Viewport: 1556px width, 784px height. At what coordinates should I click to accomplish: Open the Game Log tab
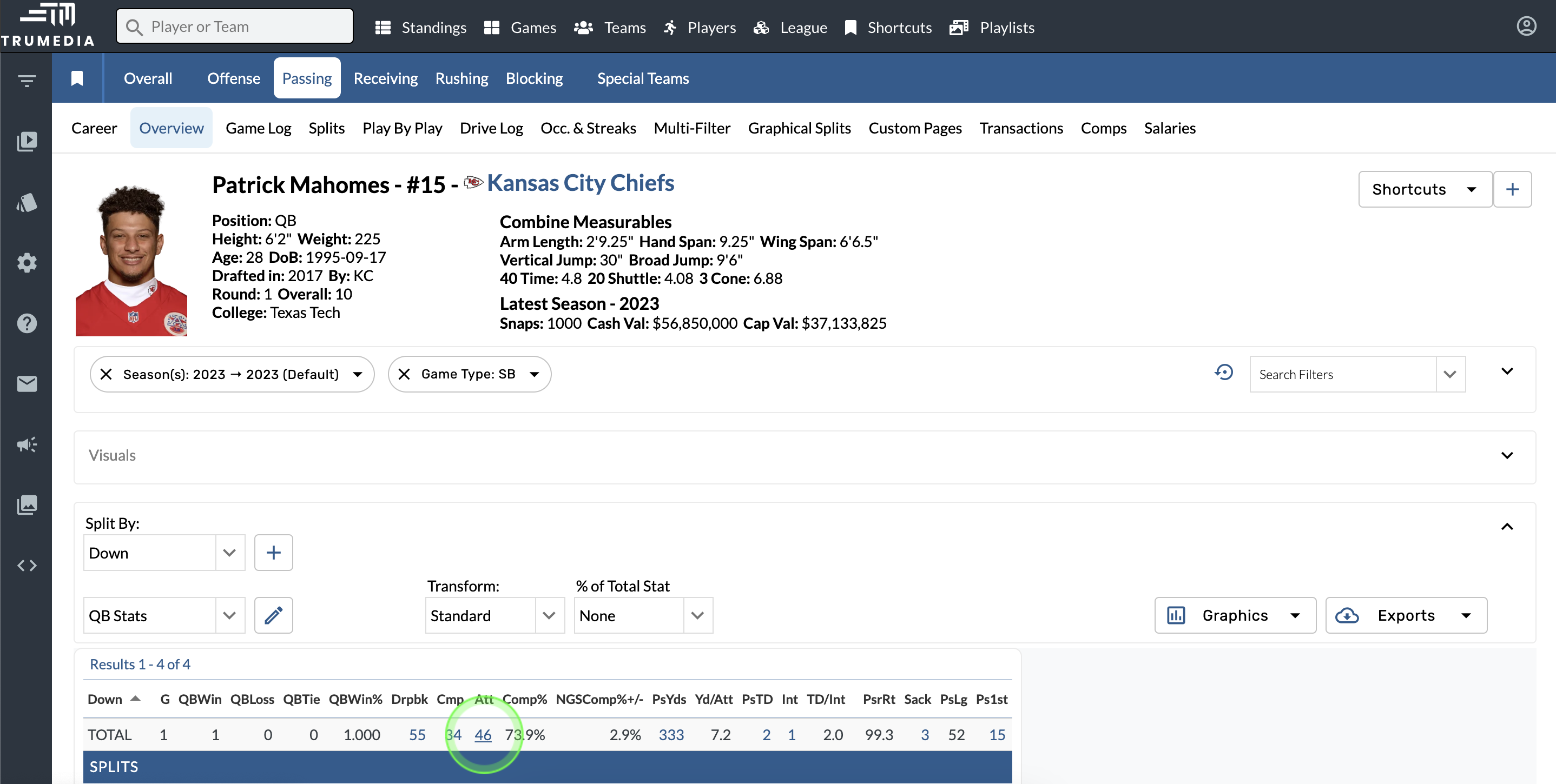click(258, 129)
